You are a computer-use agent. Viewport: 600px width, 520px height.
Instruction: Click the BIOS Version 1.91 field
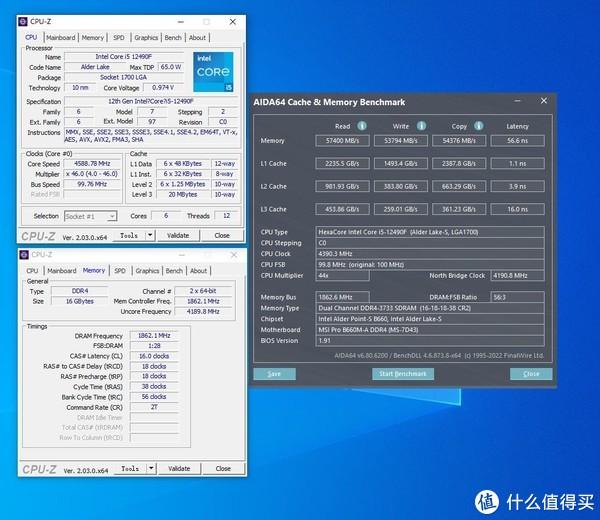(430, 341)
